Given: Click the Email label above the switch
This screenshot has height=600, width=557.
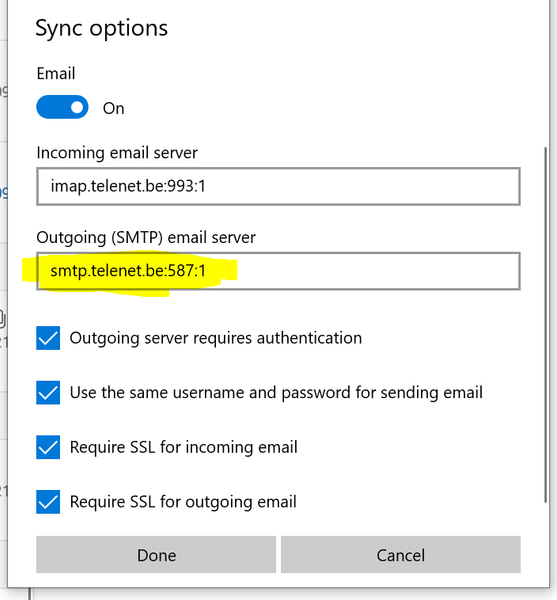Looking at the screenshot, I should pyautogui.click(x=56, y=73).
